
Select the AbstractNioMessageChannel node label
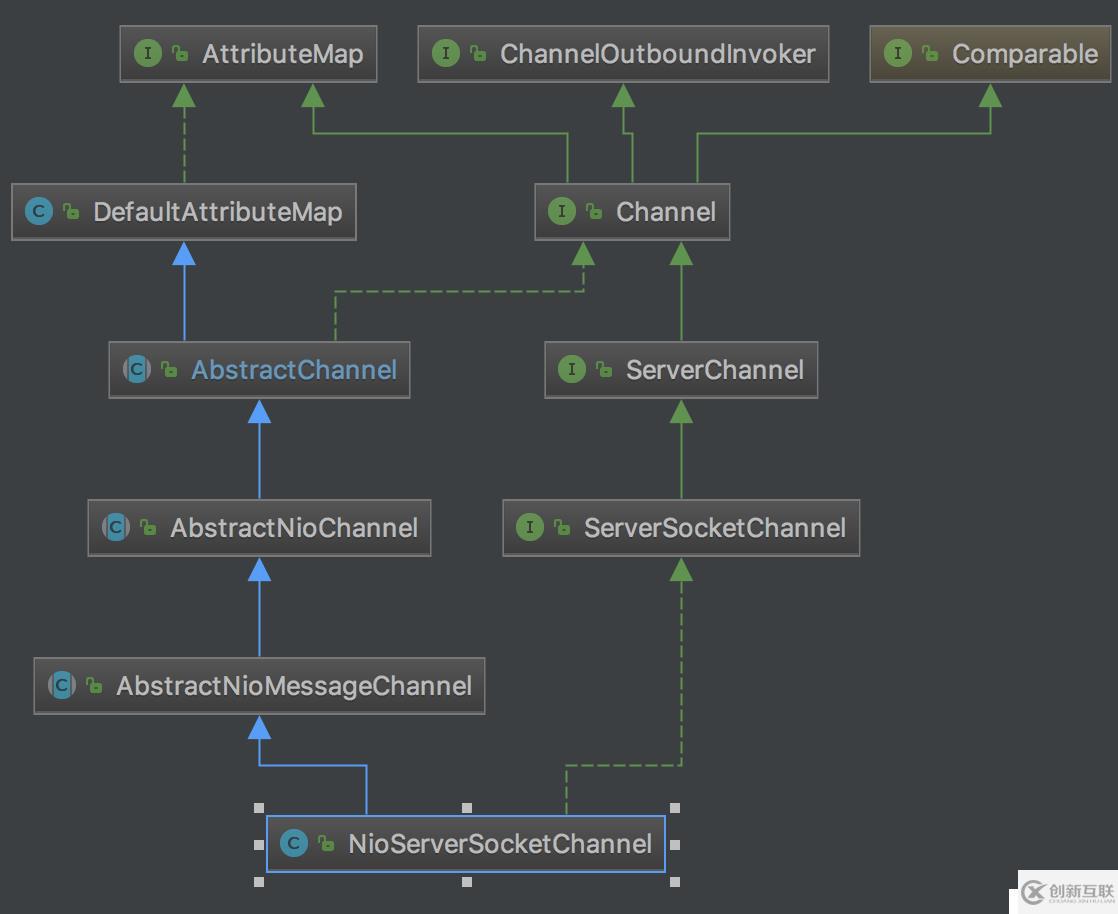tap(294, 687)
